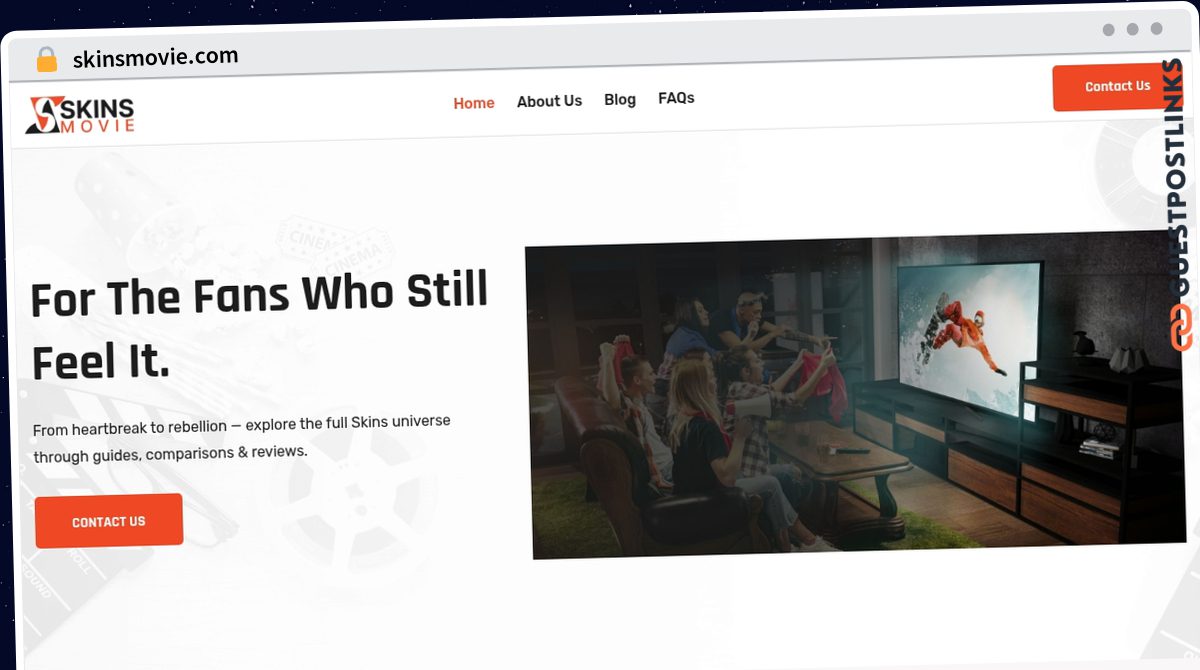Open the Home menu item
1200x670 pixels.
pyautogui.click(x=474, y=103)
